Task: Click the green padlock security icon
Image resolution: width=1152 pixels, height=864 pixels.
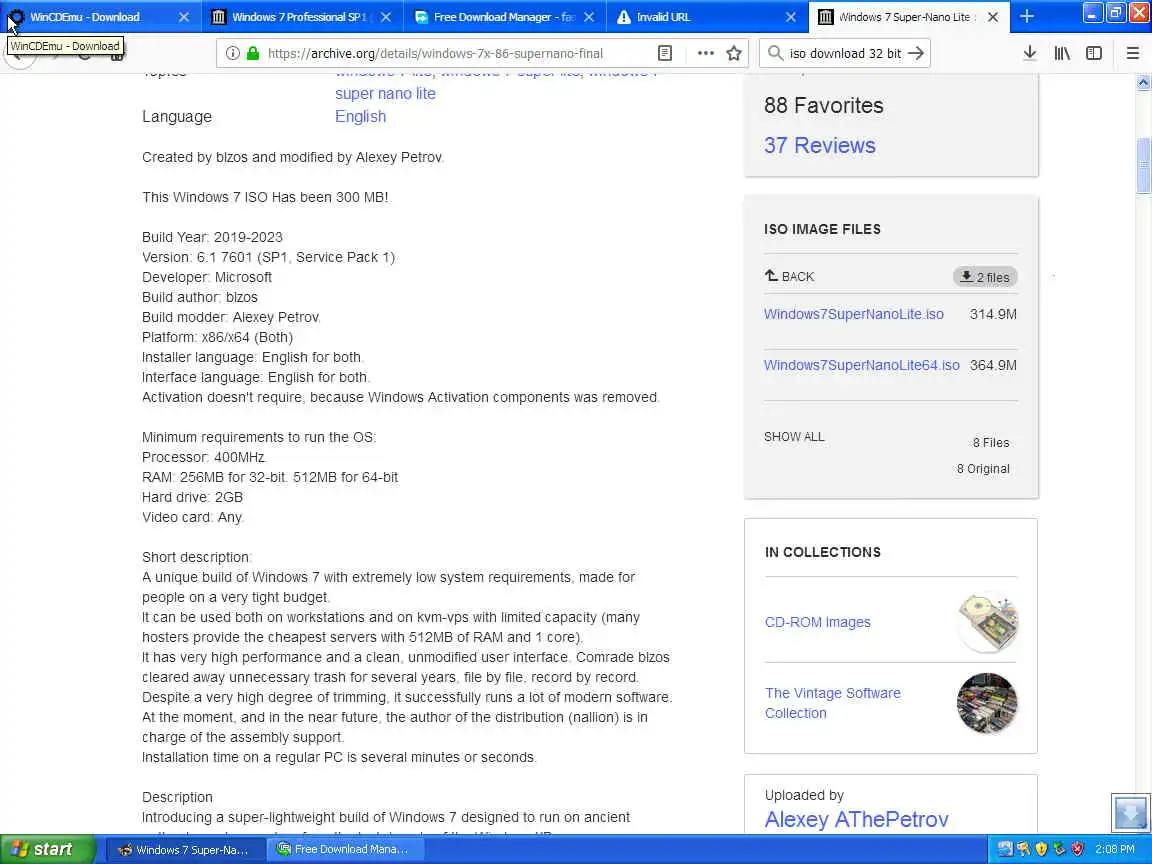Action: coord(253,53)
